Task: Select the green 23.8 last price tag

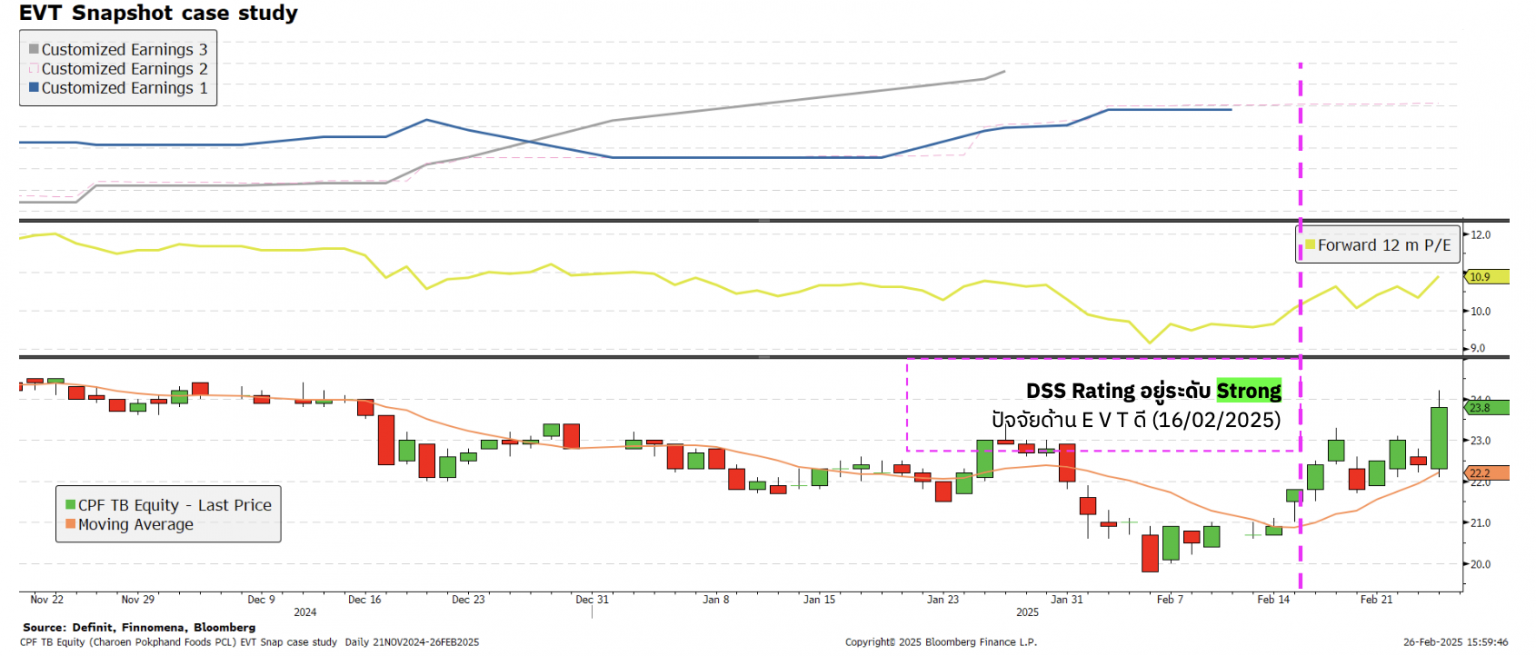Action: coord(1478,407)
